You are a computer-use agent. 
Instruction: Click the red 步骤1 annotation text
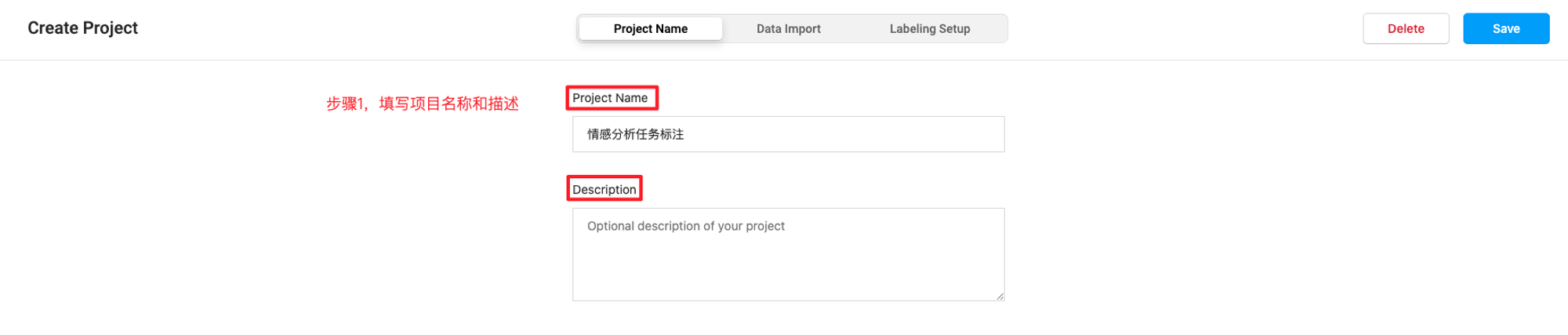(x=422, y=104)
